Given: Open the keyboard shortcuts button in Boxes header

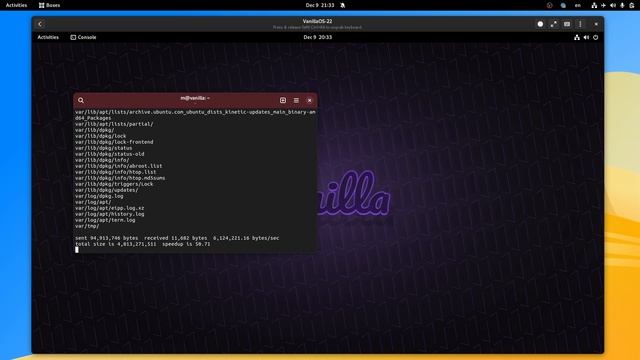Looking at the screenshot, I should pyautogui.click(x=567, y=24).
